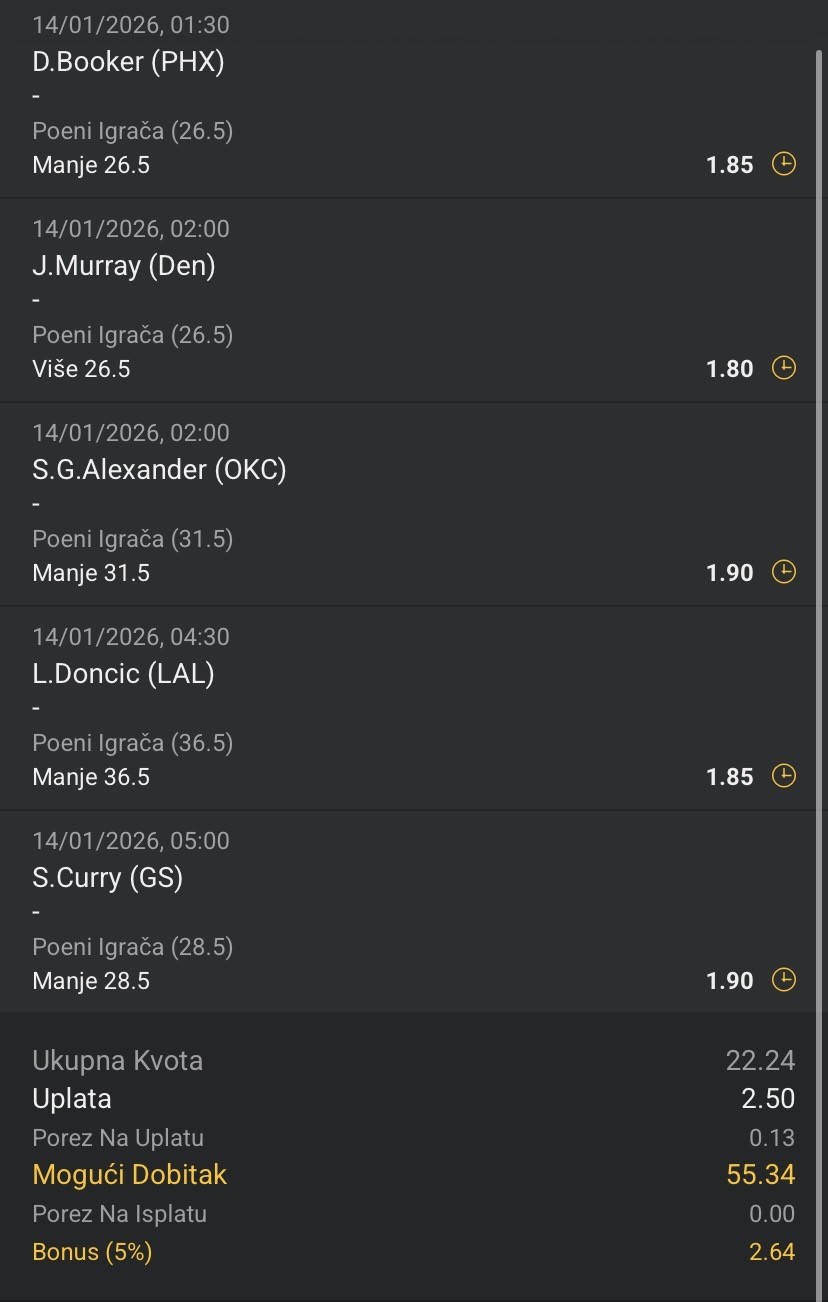Click the Bonus (5%) label
828x1302 pixels.
point(92,1252)
